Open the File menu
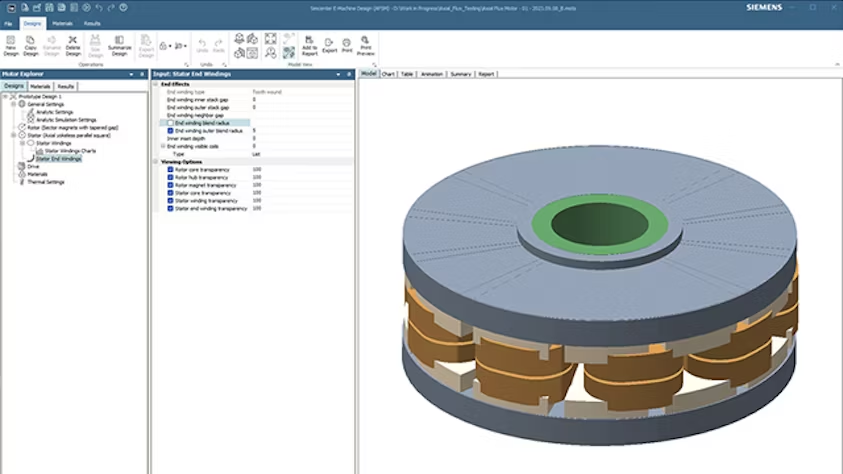Screen dimensions: 843x474 8,23
